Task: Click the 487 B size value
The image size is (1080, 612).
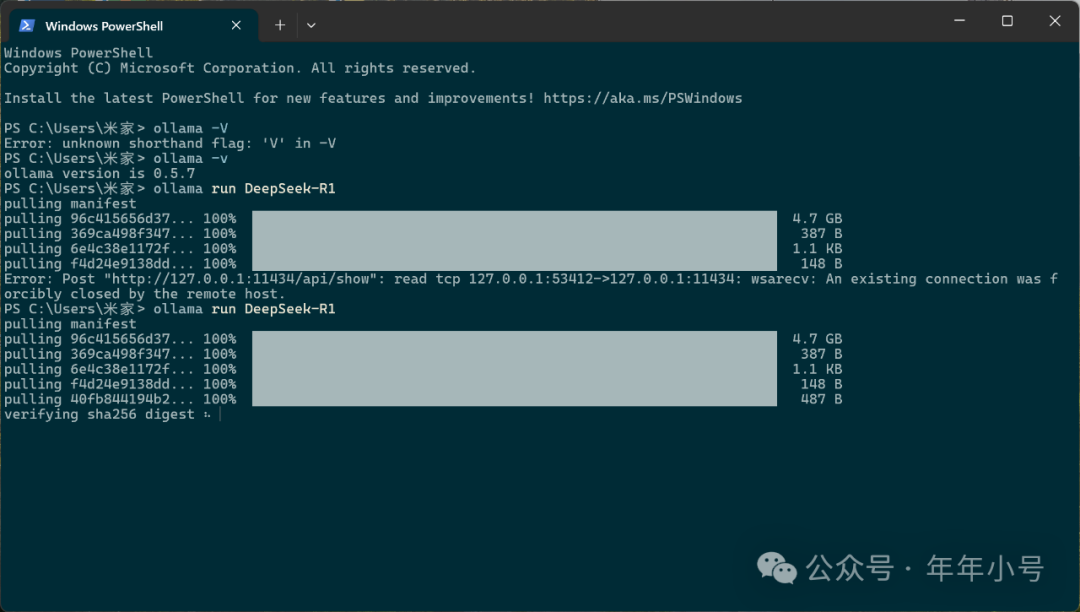Action: (x=822, y=399)
